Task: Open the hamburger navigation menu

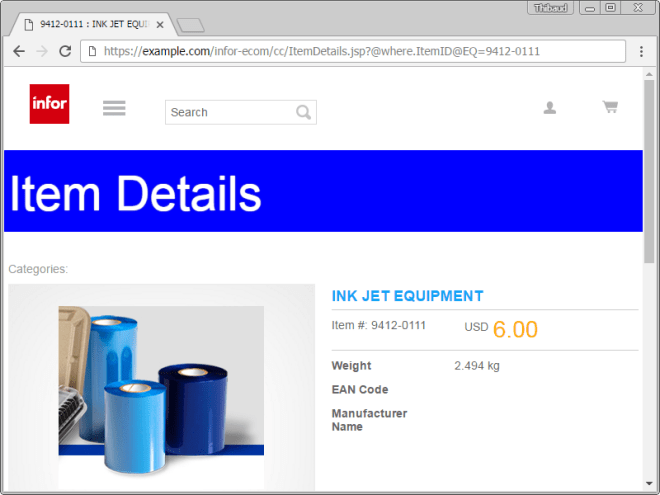Action: coord(114,108)
